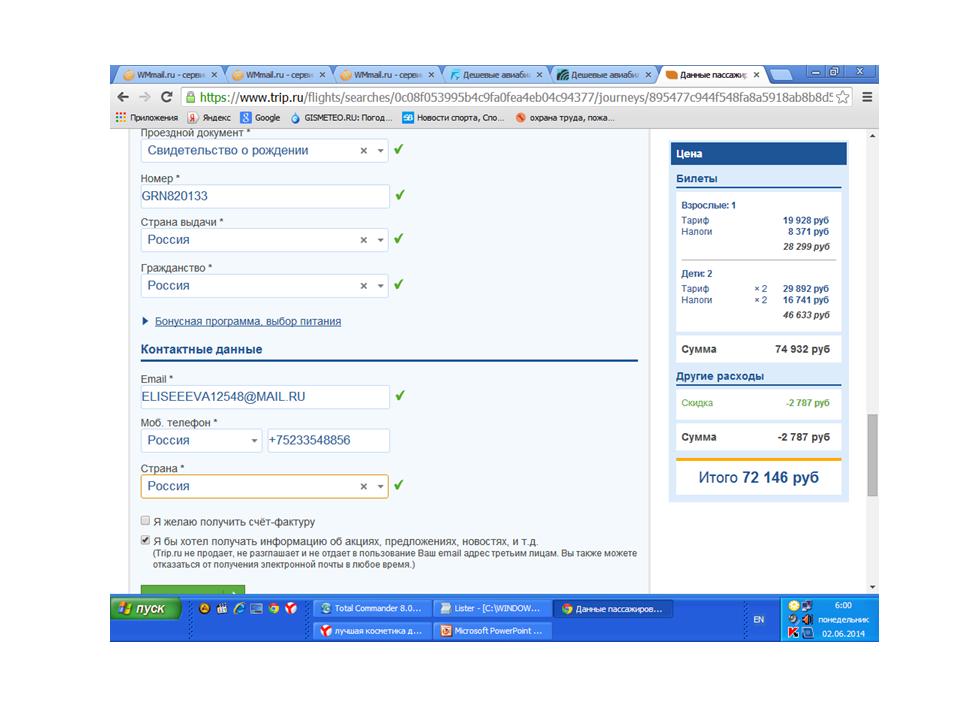This screenshot has height=720, width=960.
Task: Open the Новости спорта bookmark
Action: 453,118
